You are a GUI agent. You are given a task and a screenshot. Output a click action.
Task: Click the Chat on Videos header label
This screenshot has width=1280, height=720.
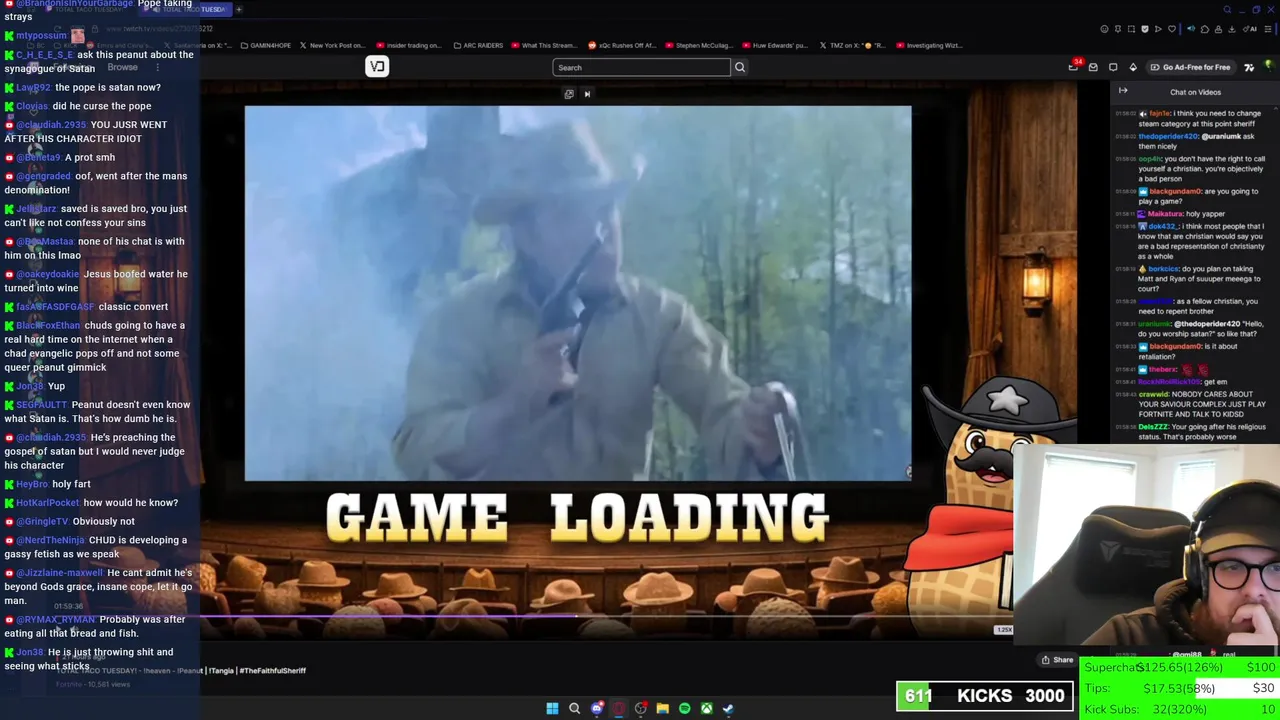tap(1195, 92)
